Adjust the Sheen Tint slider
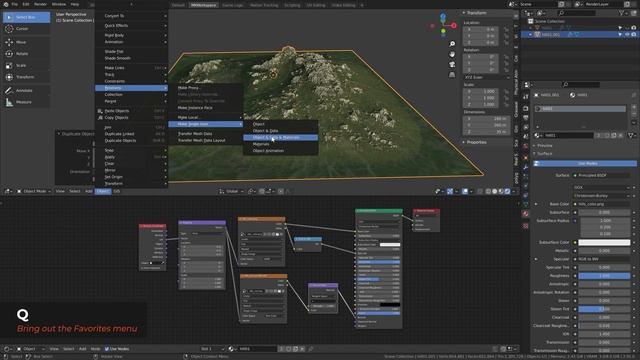The height and width of the screenshot is (360, 640). [604, 309]
